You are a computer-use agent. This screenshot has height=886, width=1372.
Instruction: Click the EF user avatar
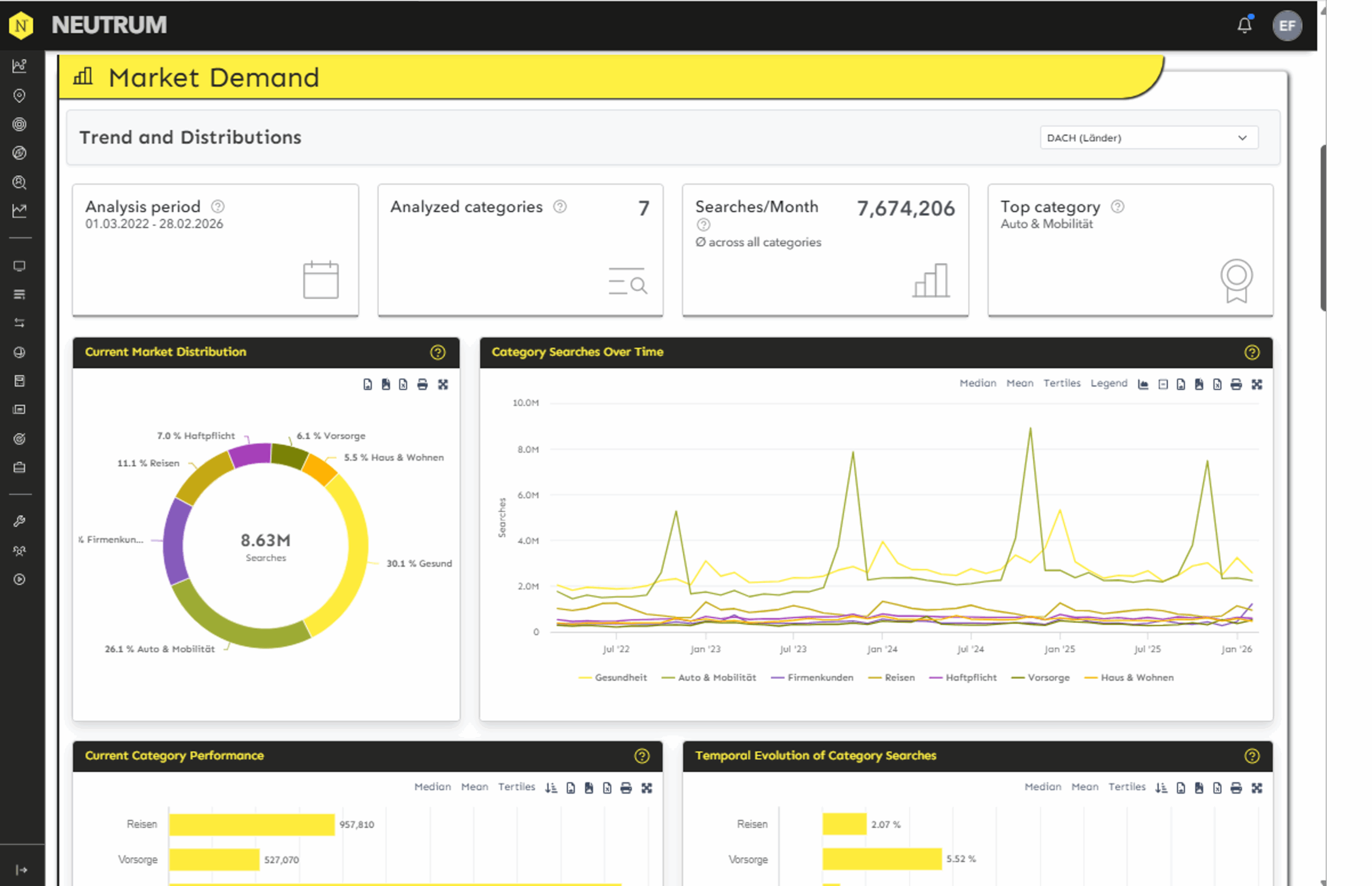coord(1287,26)
